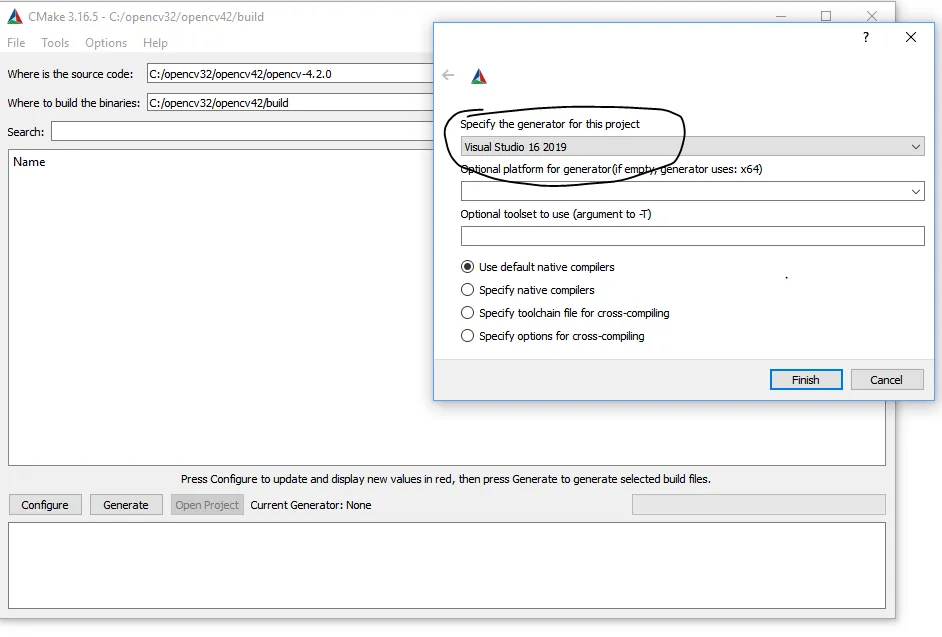Click the Generate button
This screenshot has height=637, width=942.
pos(126,505)
